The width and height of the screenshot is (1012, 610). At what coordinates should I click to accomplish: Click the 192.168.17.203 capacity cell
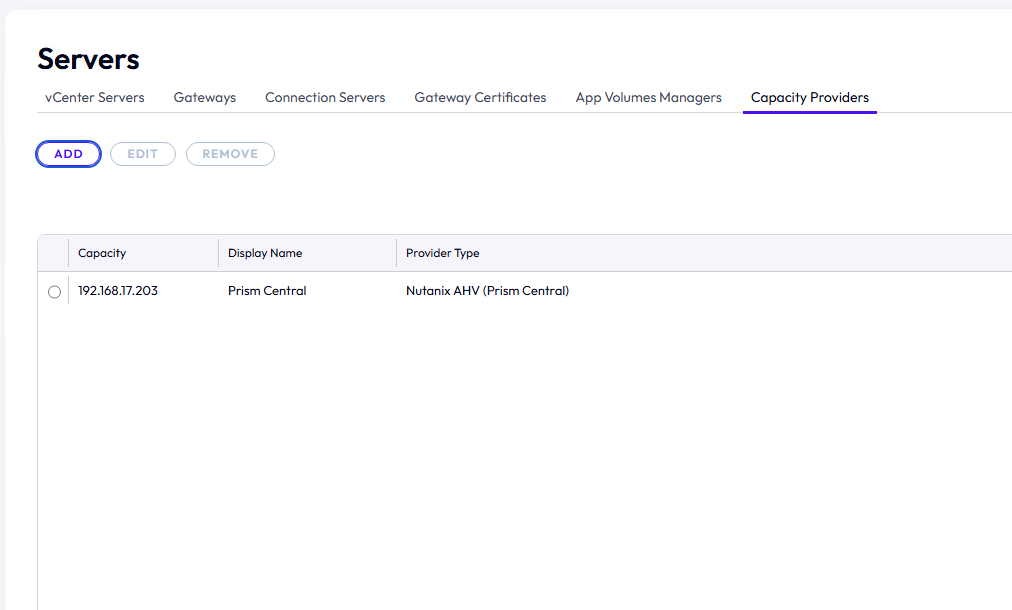click(117, 291)
